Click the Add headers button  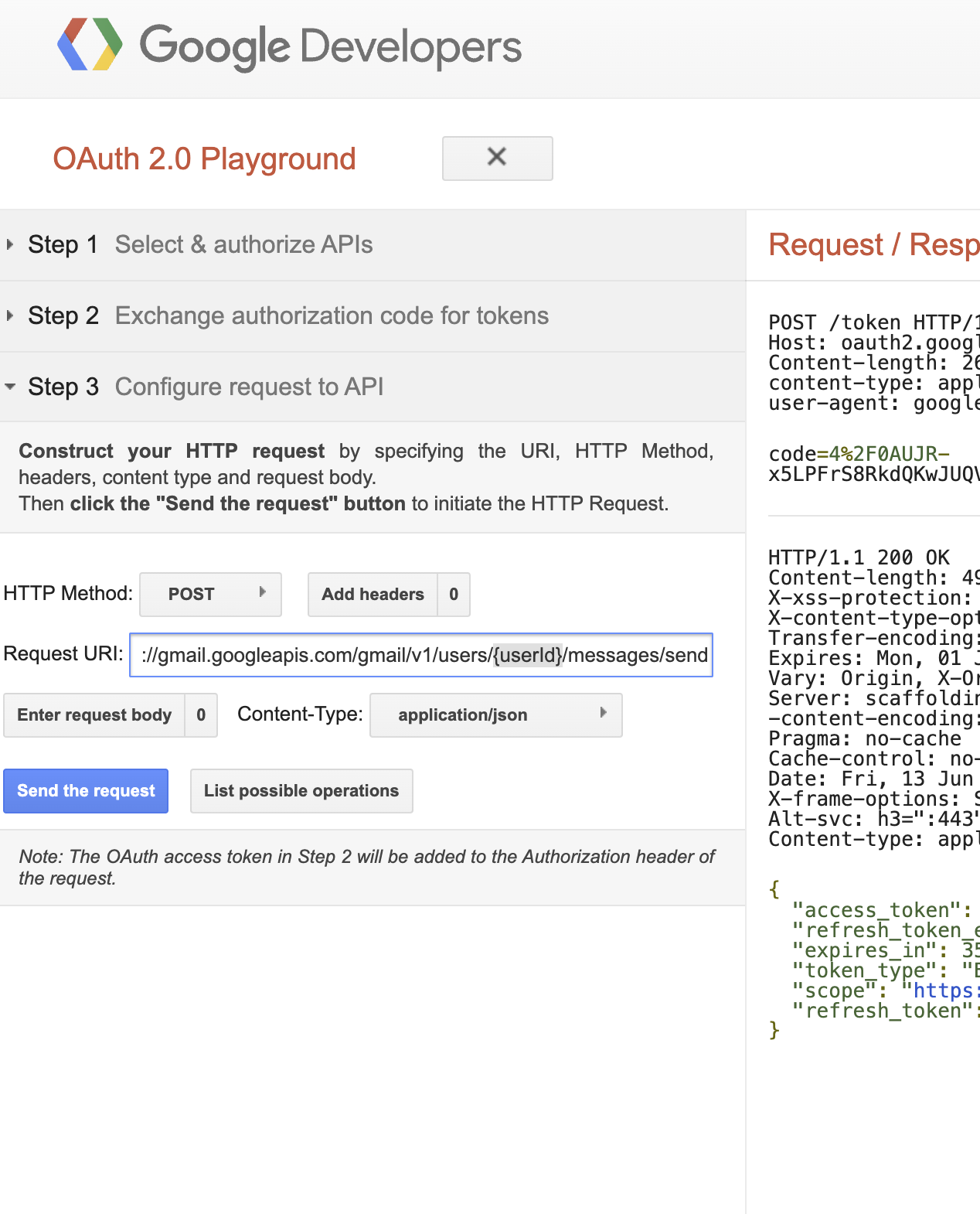pos(373,594)
